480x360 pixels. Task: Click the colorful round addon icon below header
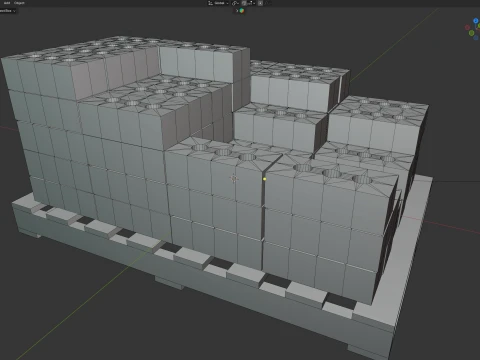coord(242,11)
